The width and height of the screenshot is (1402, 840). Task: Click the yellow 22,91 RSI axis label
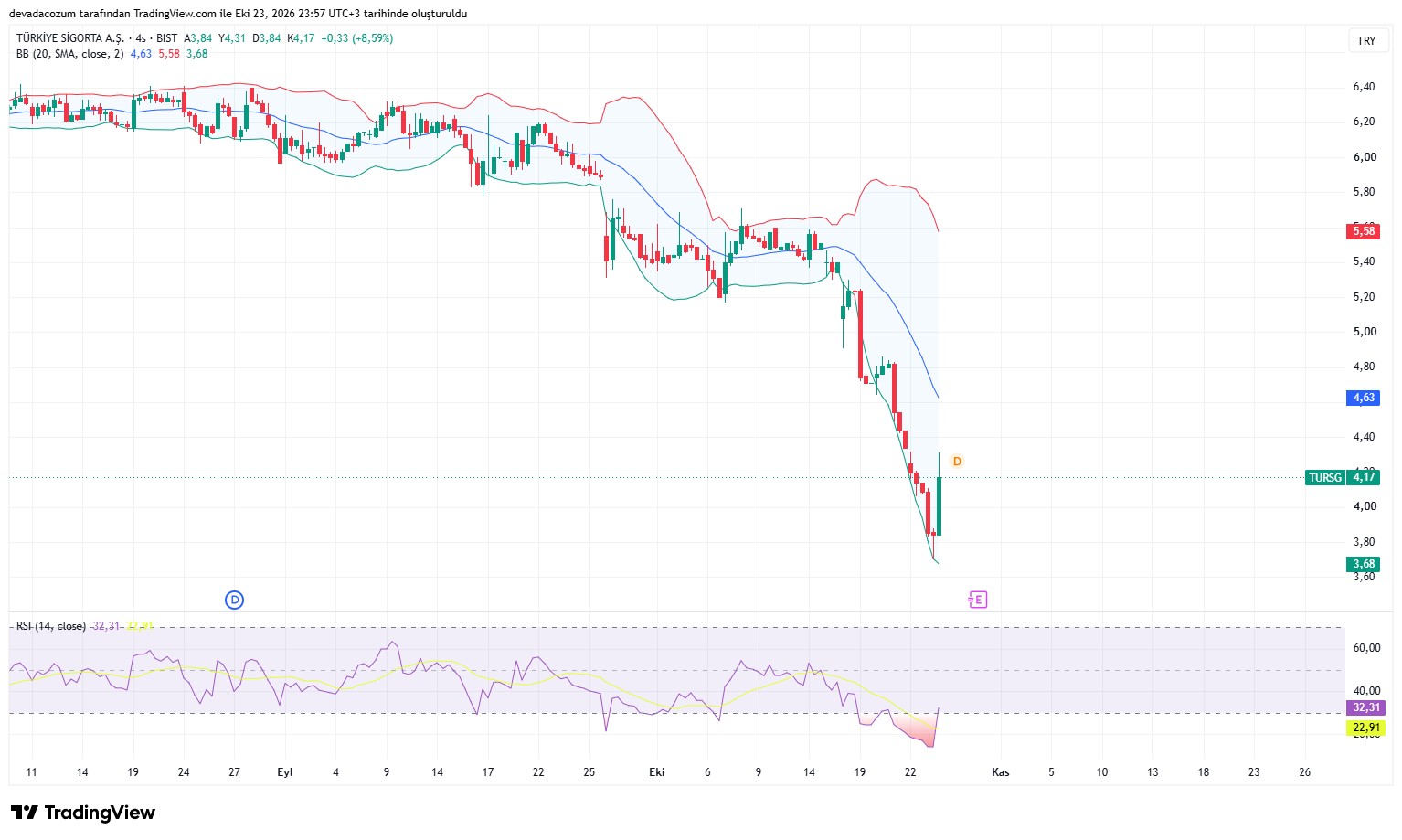(x=1366, y=728)
